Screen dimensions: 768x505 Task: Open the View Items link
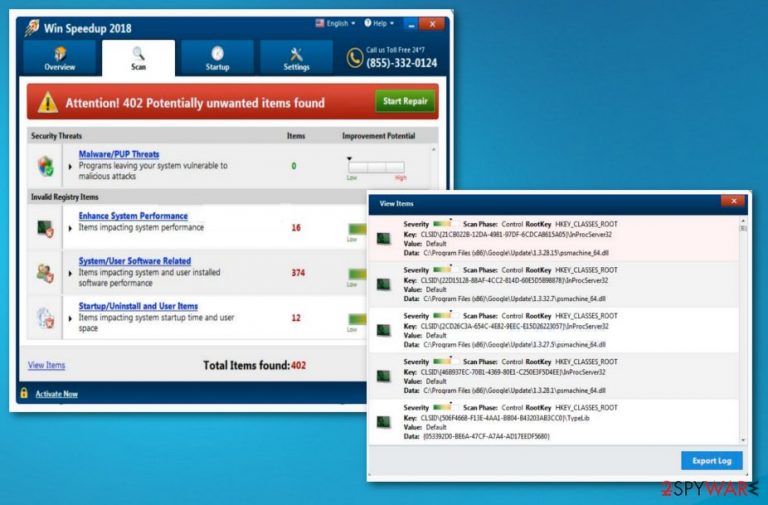tap(47, 365)
